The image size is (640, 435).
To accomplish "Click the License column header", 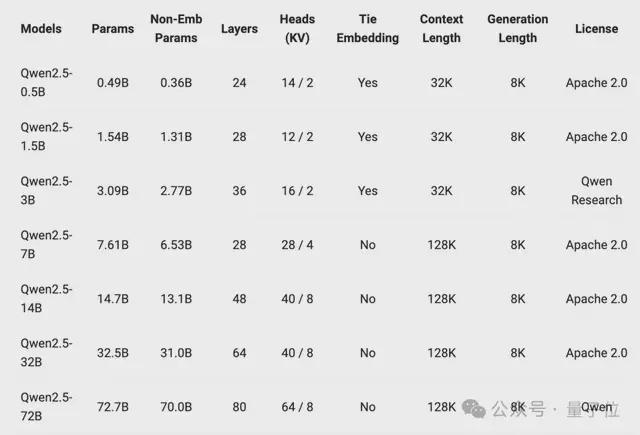I will (x=596, y=29).
